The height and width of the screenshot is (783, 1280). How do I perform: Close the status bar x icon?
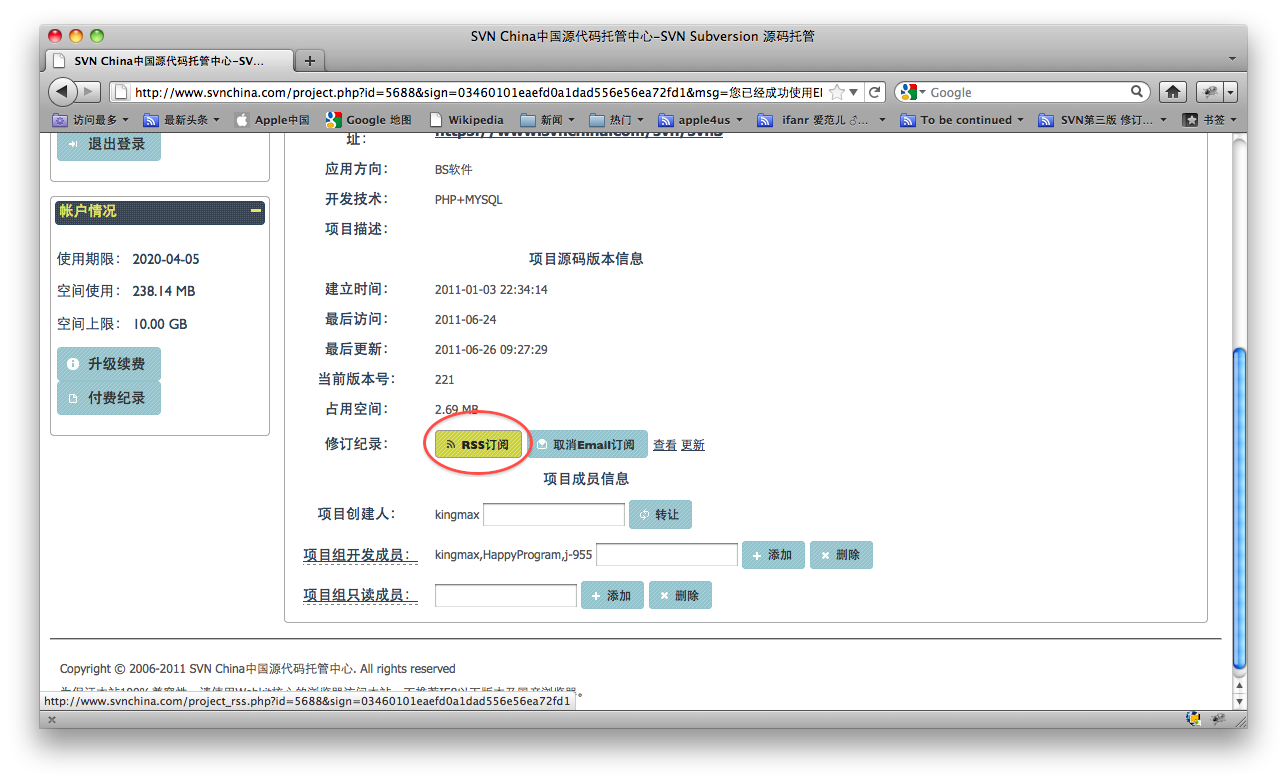[52, 719]
